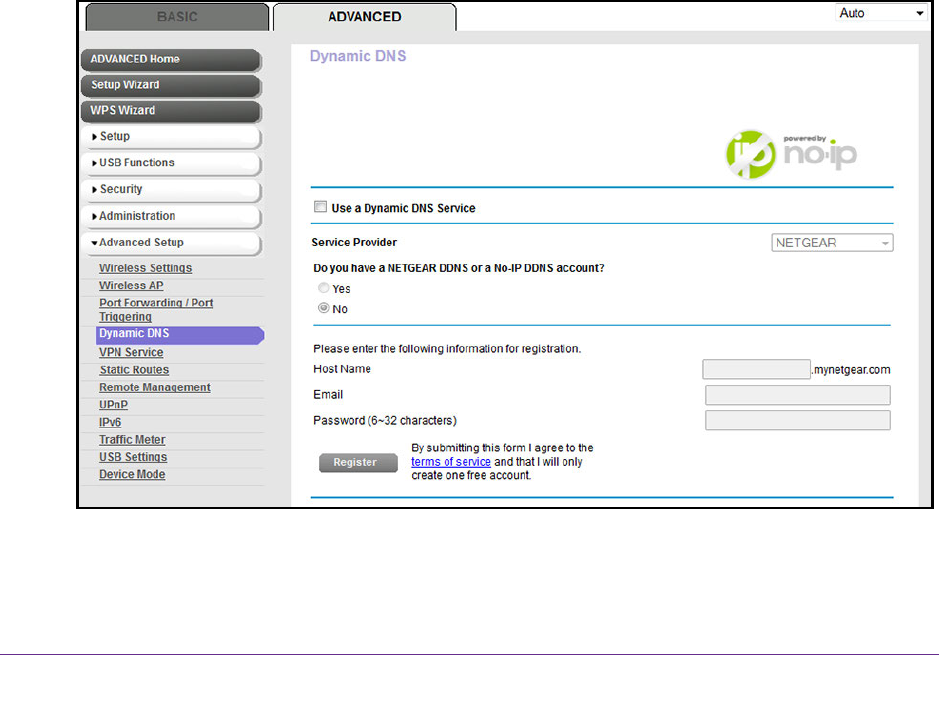Viewport: 941px width, 722px height.
Task: Open Wireless AP page
Action: tap(131, 286)
